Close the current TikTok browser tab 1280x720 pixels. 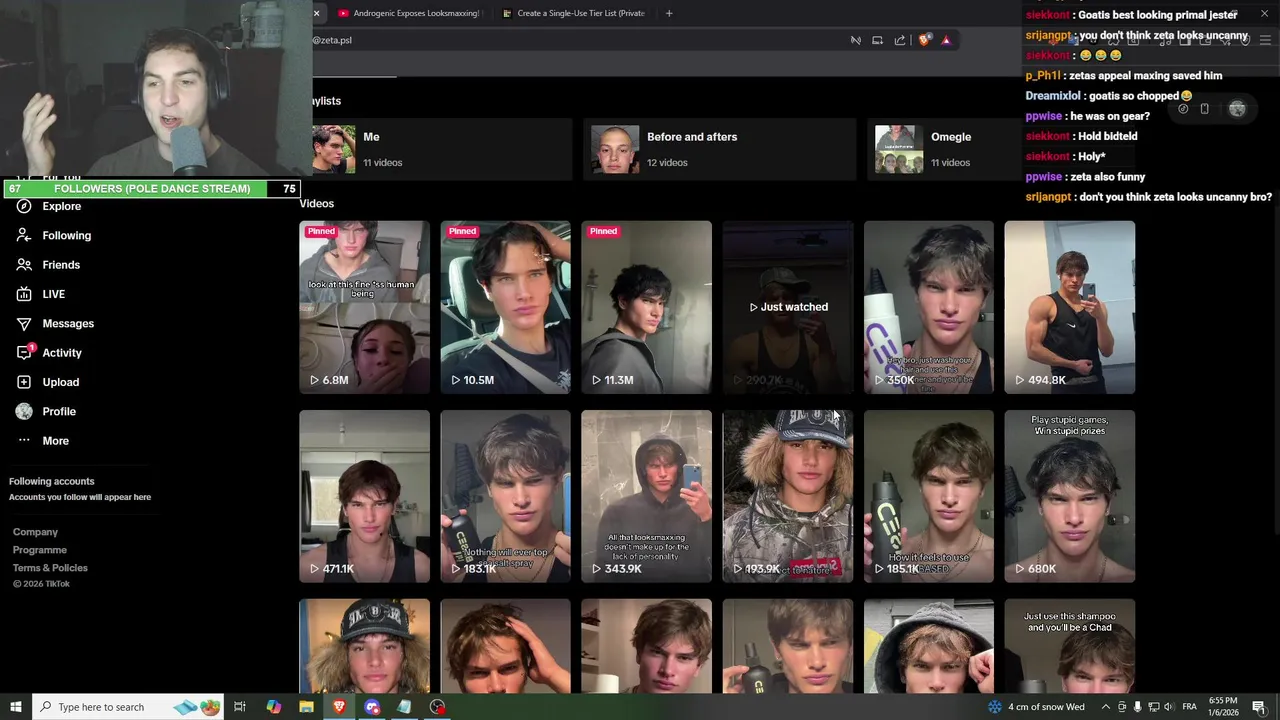pos(316,13)
